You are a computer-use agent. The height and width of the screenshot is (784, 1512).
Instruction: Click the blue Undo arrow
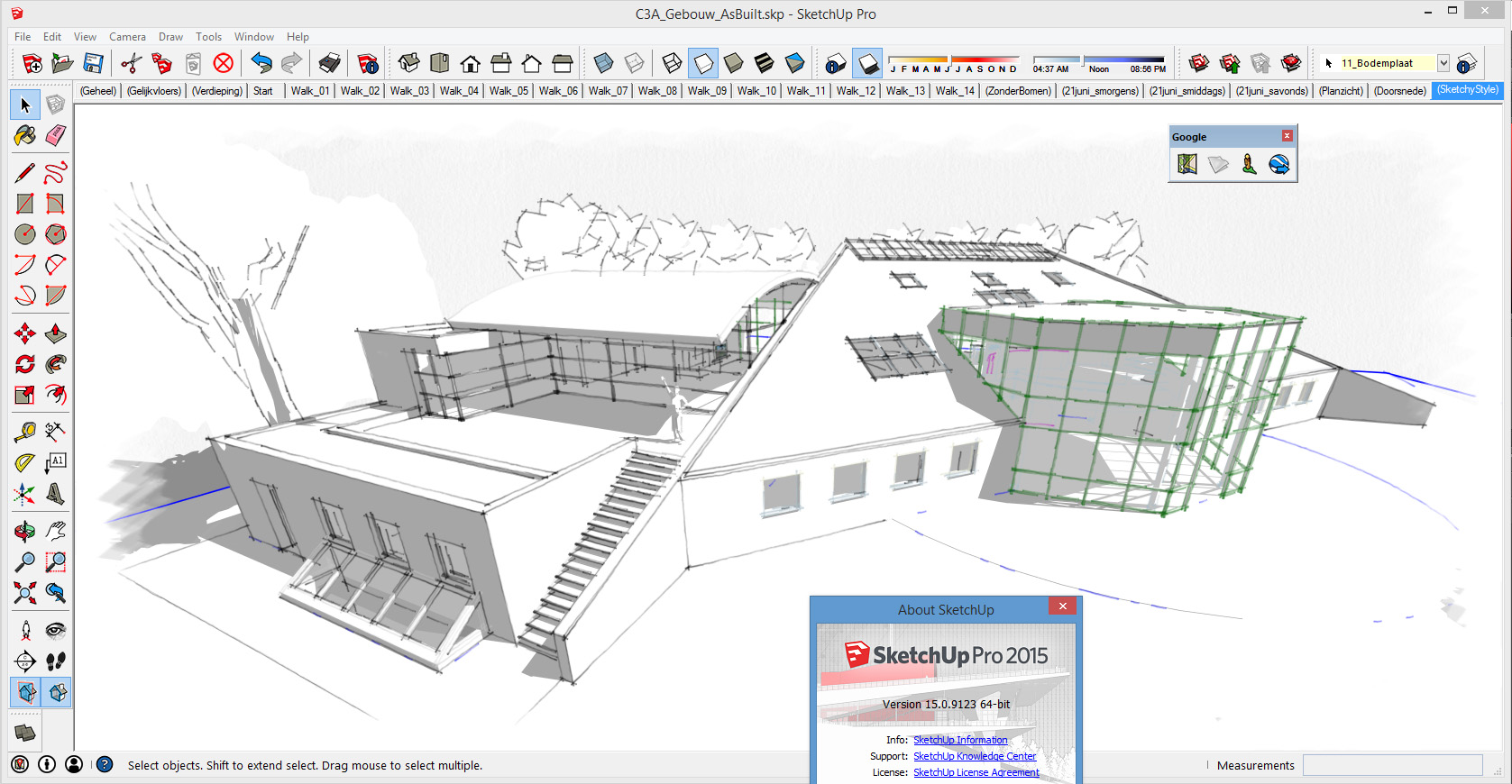[x=261, y=63]
